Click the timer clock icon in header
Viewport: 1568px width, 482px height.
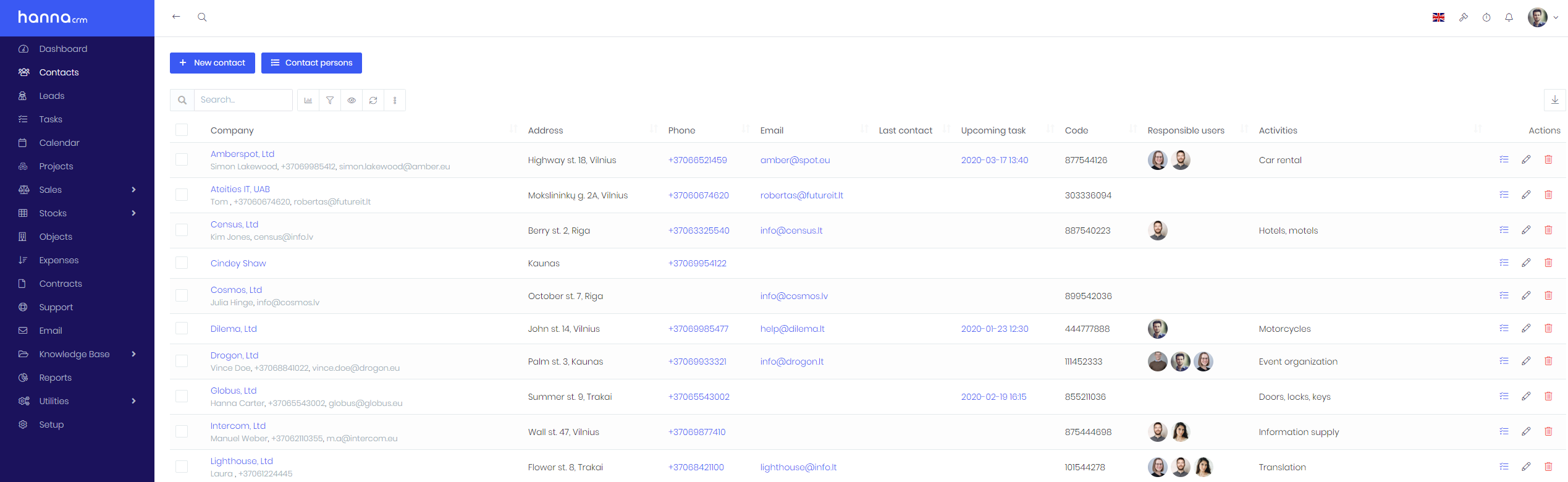pyautogui.click(x=1486, y=17)
